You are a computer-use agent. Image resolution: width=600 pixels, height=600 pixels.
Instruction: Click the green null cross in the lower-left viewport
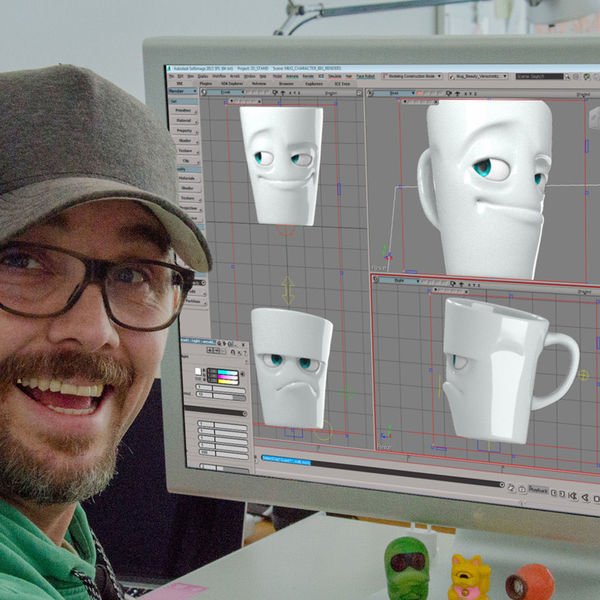pos(346,393)
